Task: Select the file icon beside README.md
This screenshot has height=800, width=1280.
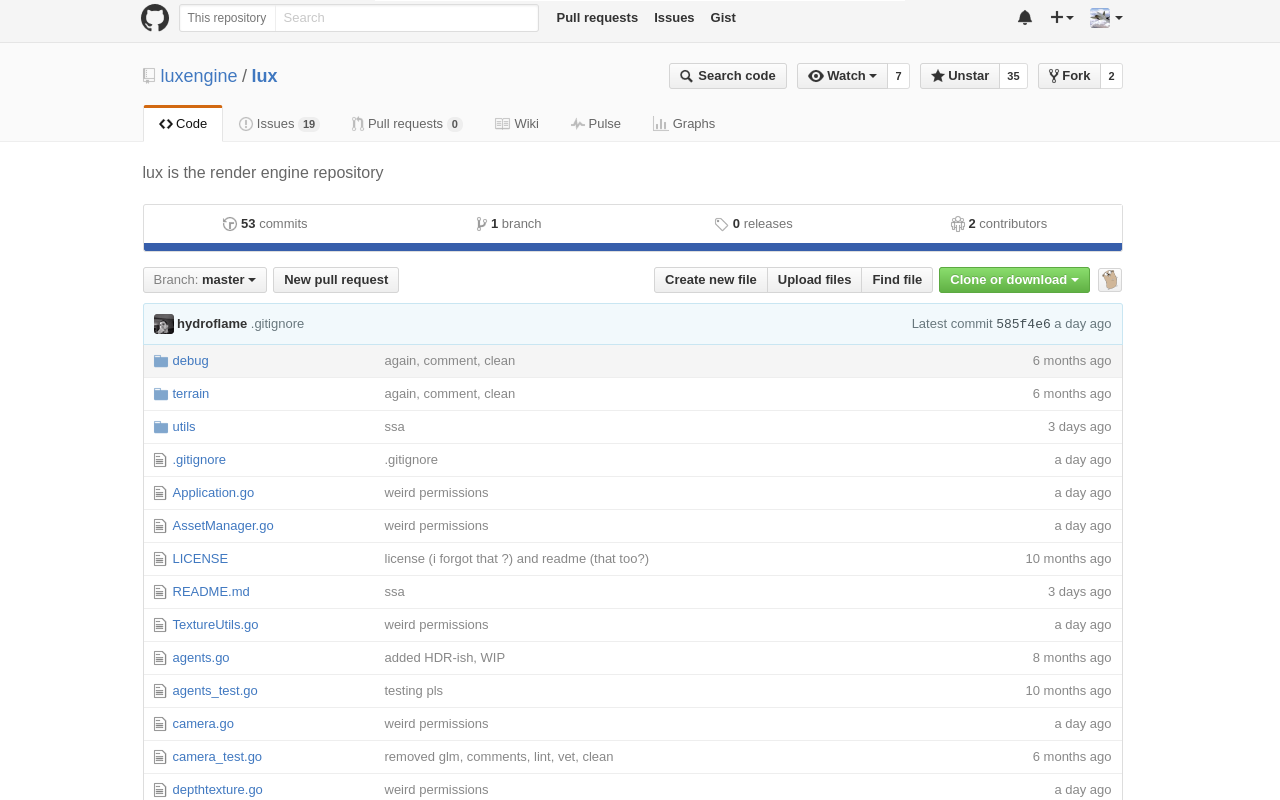Action: (160, 592)
